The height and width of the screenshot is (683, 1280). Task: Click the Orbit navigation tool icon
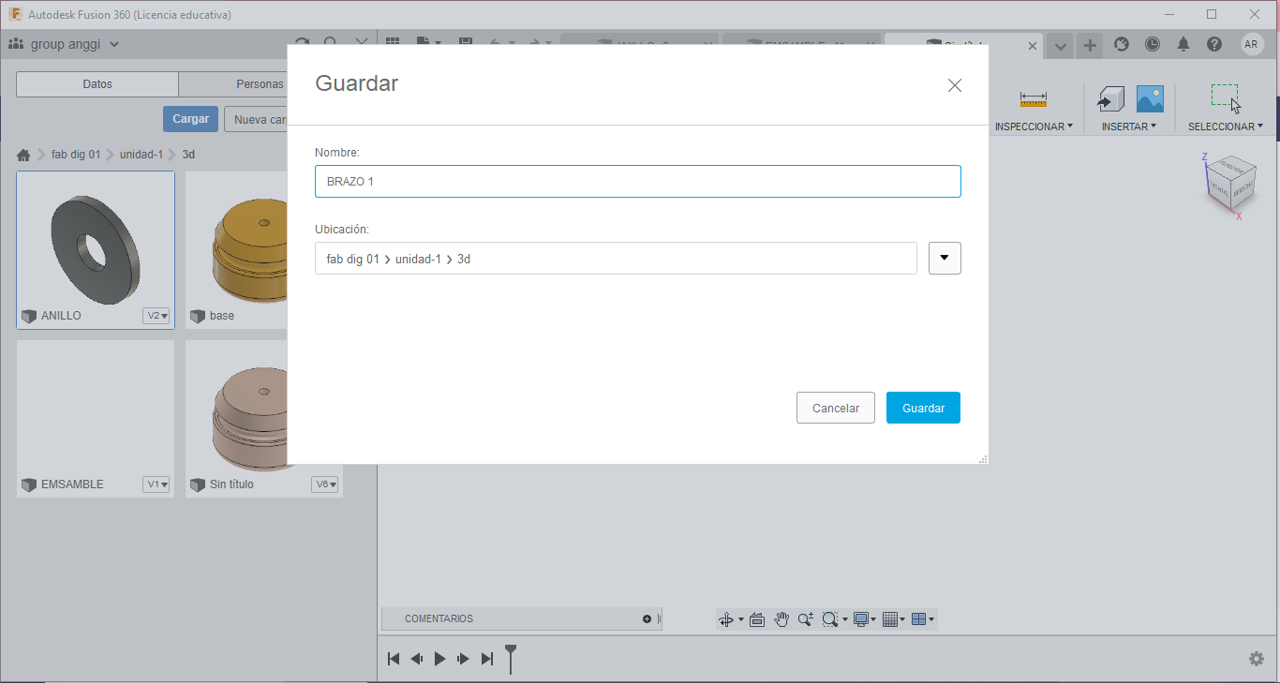pos(727,620)
